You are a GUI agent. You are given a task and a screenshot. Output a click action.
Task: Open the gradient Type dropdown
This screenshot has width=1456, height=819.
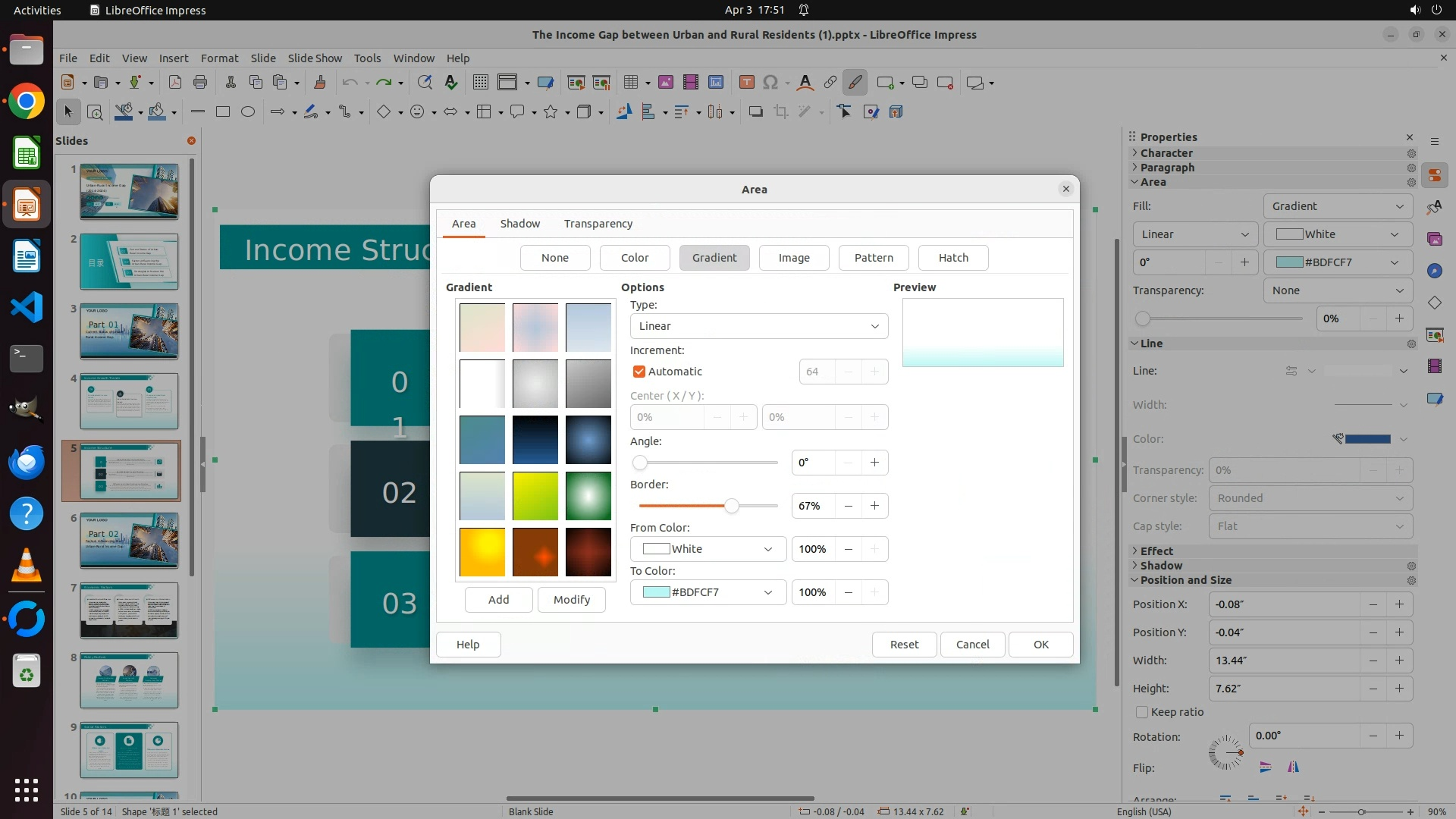[758, 326]
